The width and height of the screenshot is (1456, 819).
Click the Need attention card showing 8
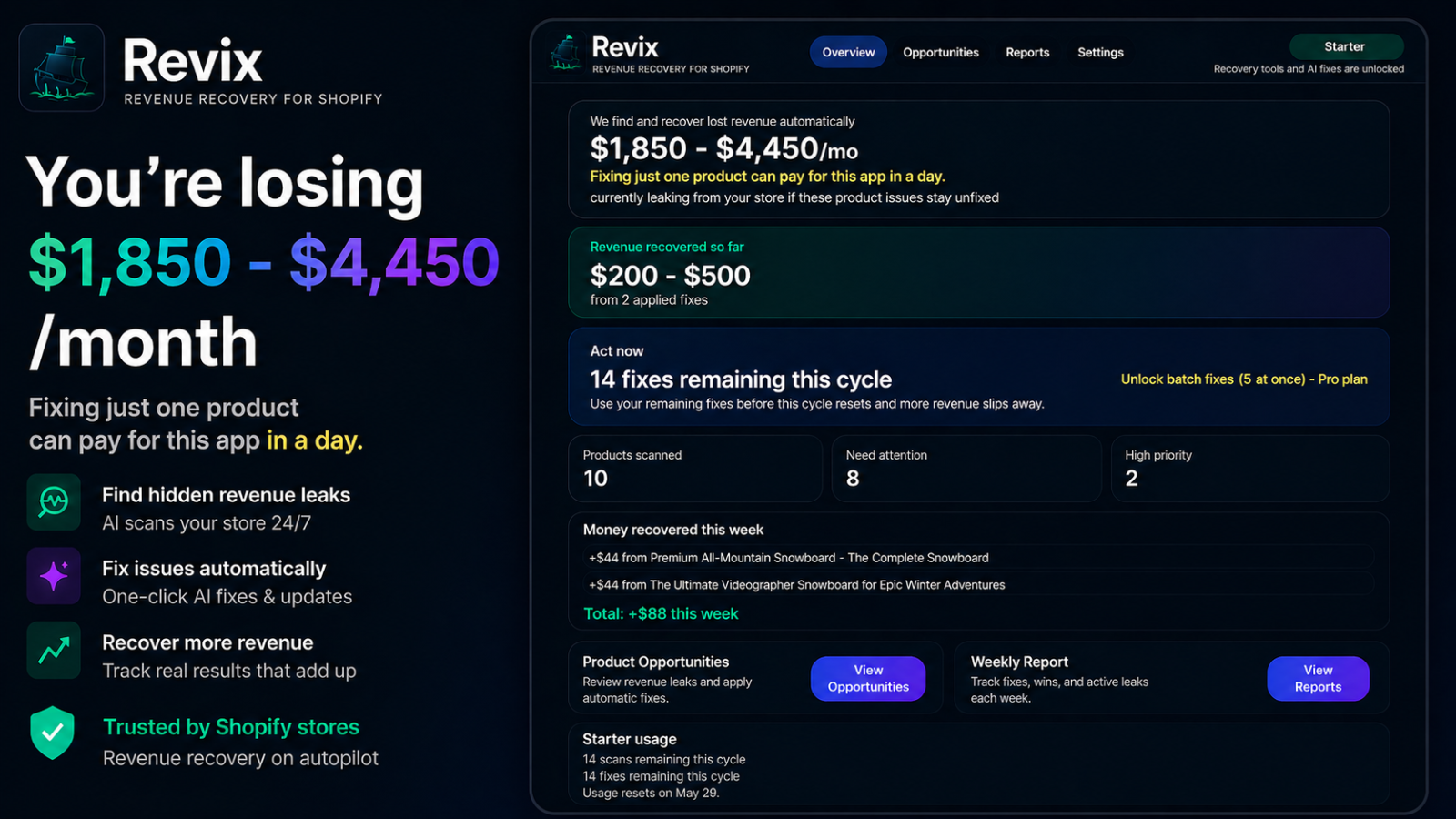pyautogui.click(x=966, y=468)
